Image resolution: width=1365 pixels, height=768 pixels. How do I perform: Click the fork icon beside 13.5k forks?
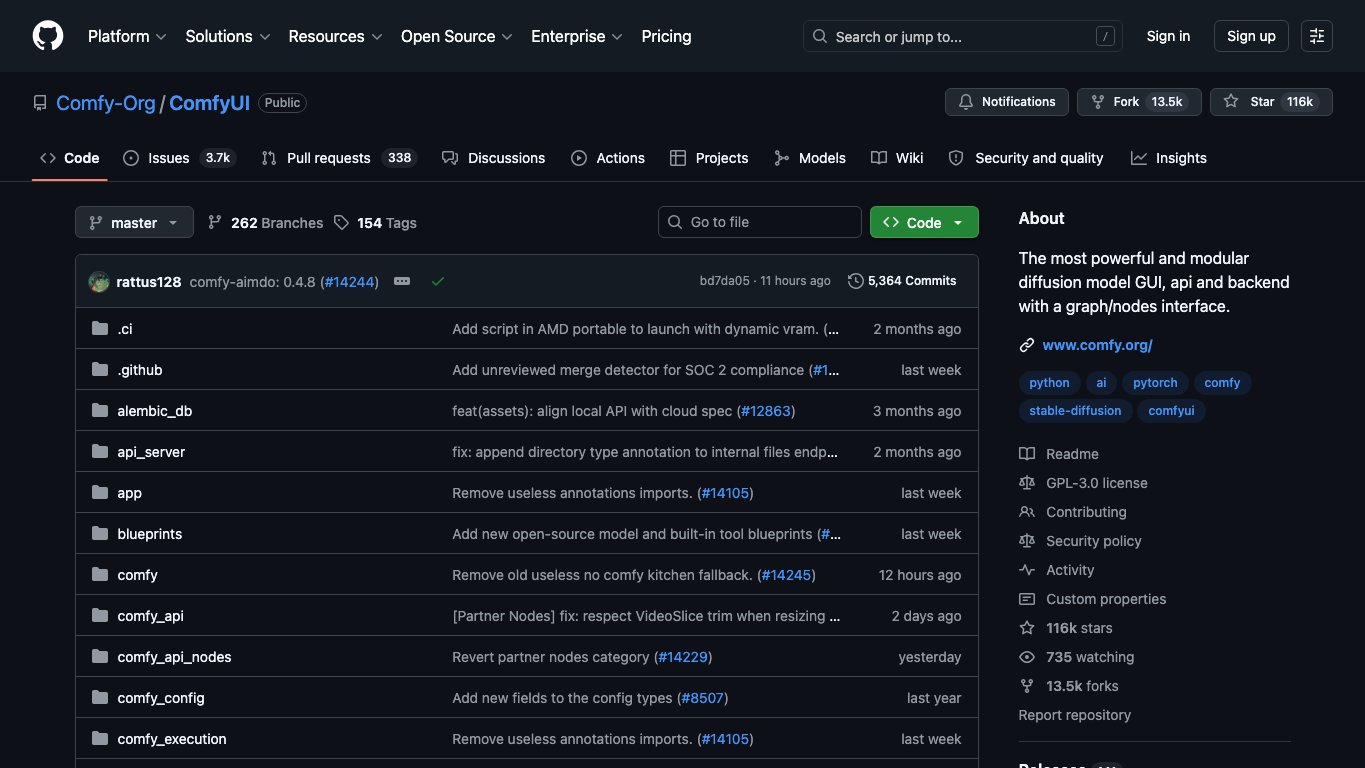1027,686
